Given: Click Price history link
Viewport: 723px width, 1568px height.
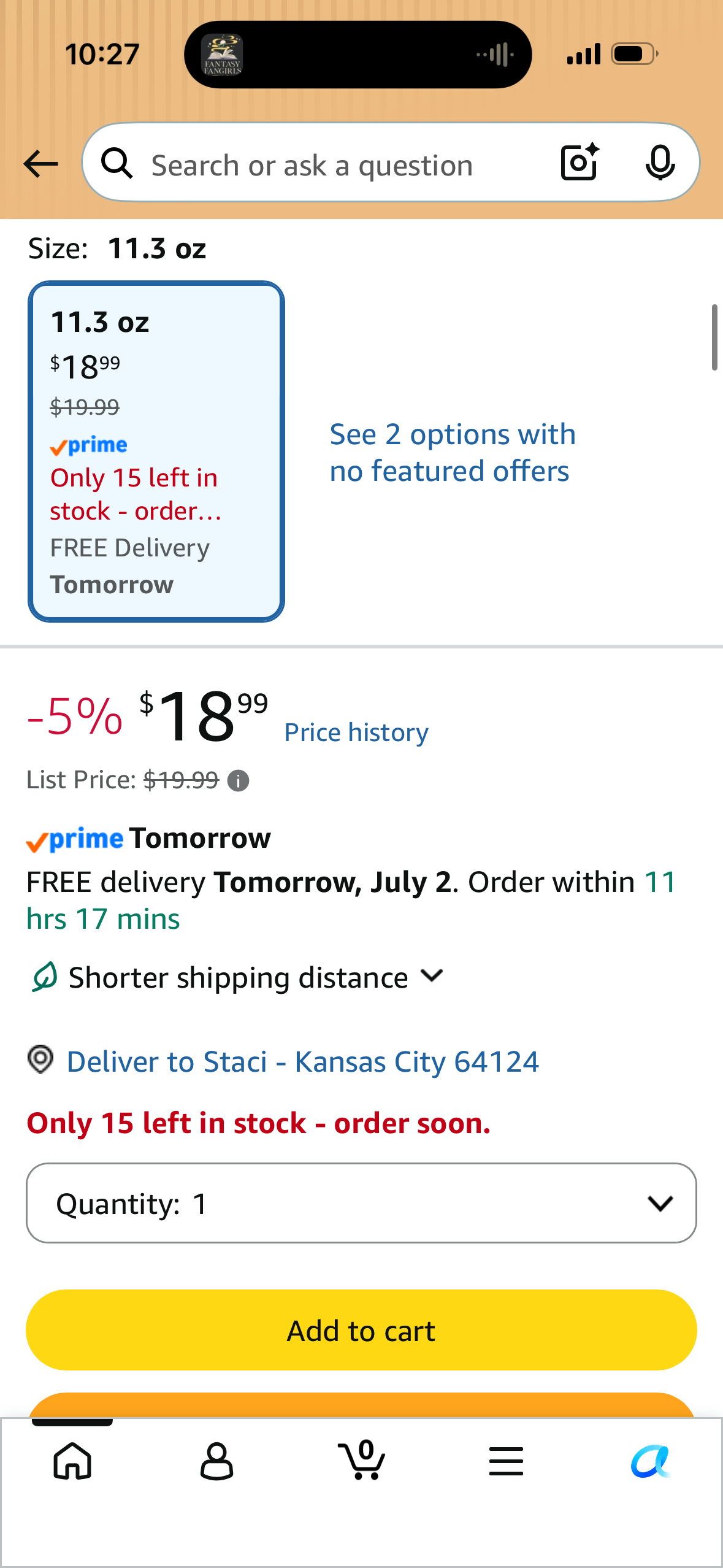Looking at the screenshot, I should pyautogui.click(x=356, y=732).
